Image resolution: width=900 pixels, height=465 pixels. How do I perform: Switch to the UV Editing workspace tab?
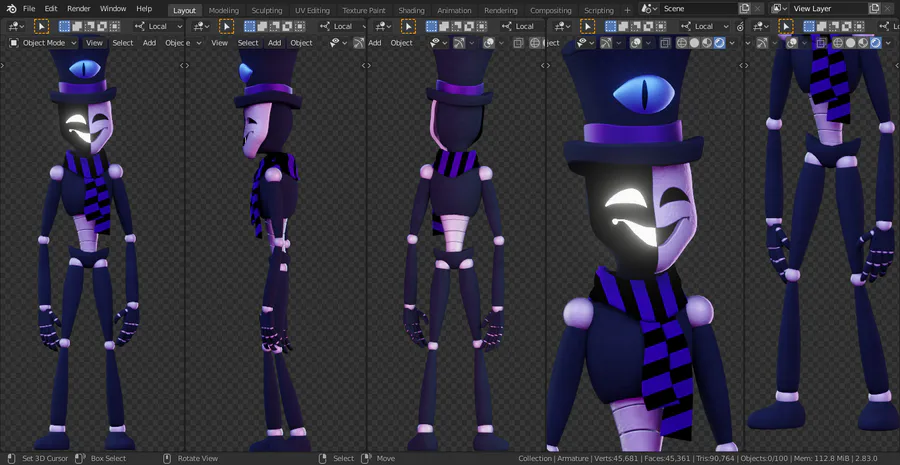point(312,10)
